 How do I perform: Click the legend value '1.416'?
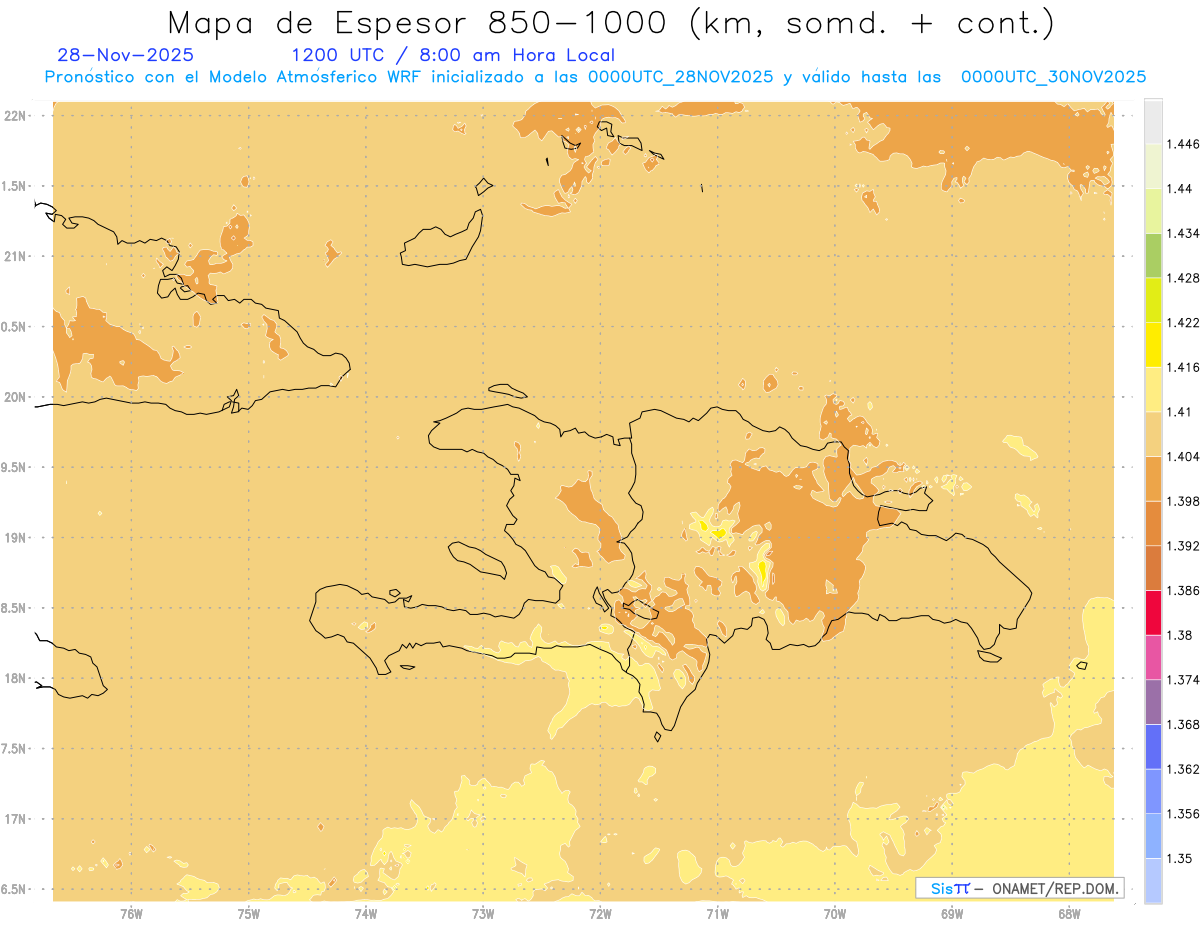click(1182, 367)
